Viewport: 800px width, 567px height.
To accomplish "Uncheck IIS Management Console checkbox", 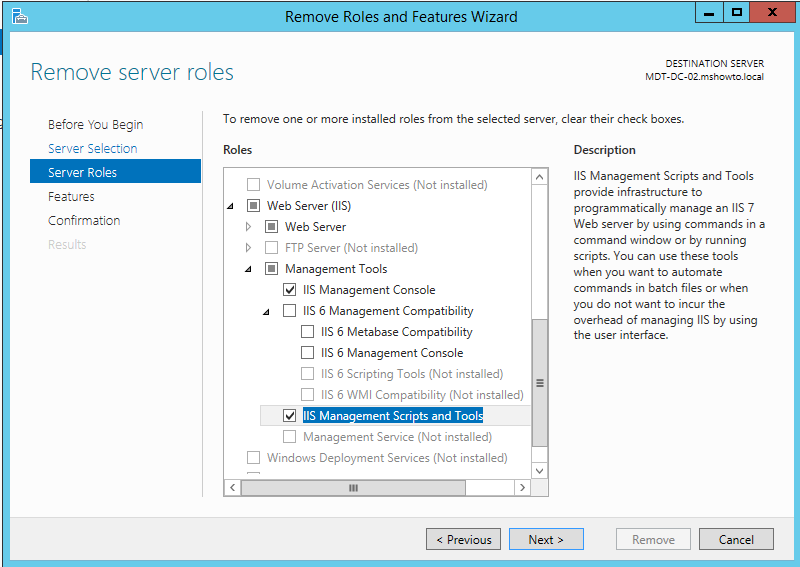I will pyautogui.click(x=289, y=290).
